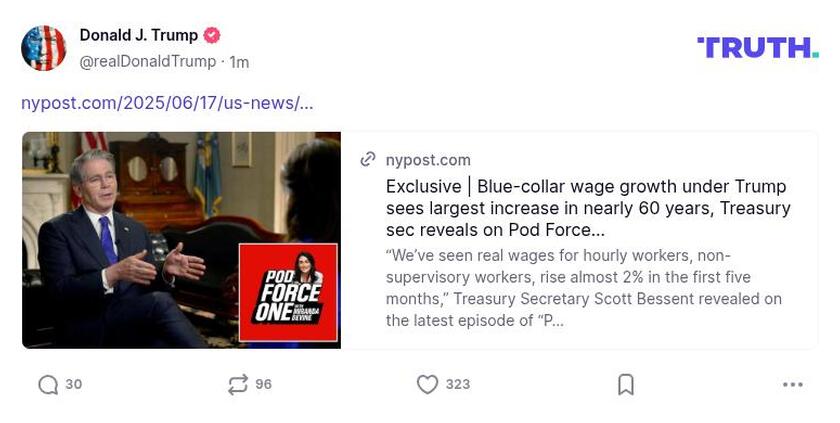Bookmark this post
Image resolution: width=840 pixels, height=423 pixels.
626,384
